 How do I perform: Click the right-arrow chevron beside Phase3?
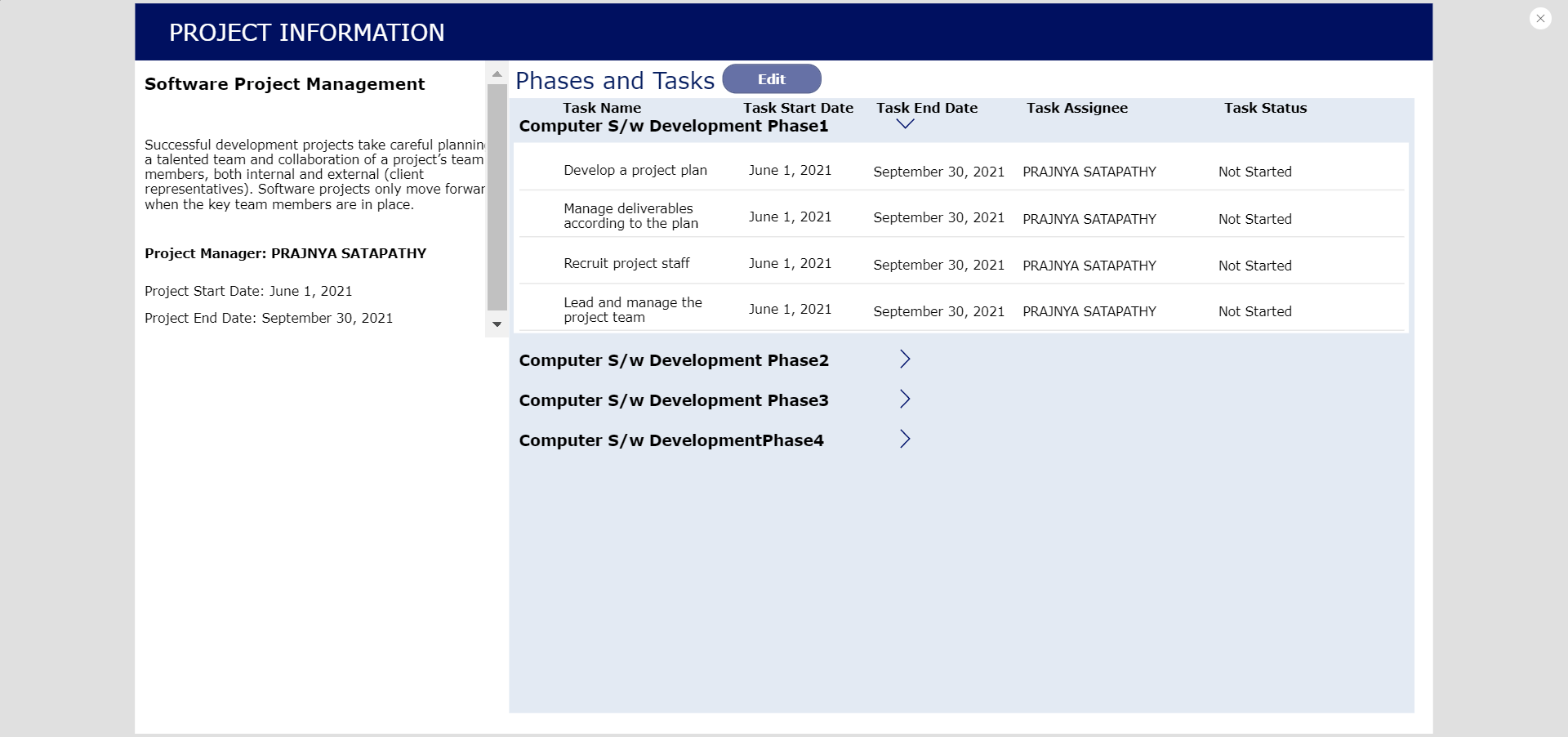click(x=904, y=399)
